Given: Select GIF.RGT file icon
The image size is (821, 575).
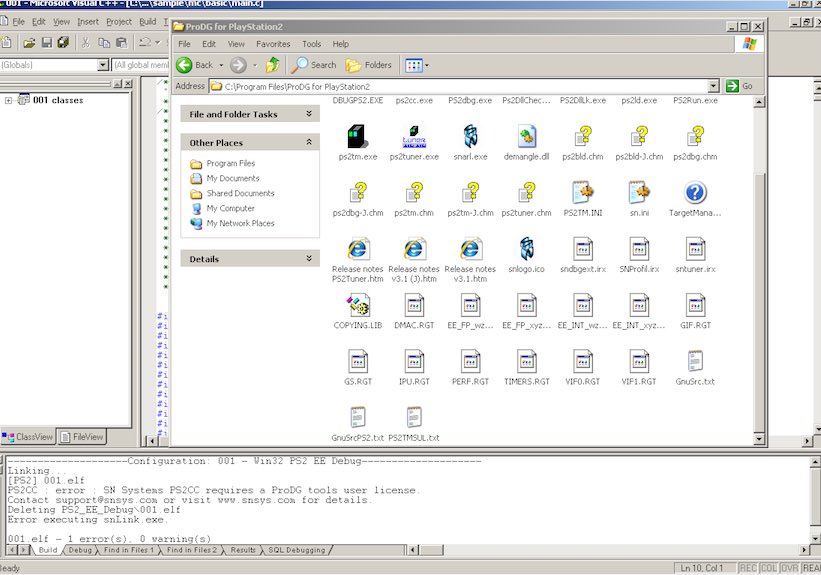Looking at the screenshot, I should tap(695, 305).
